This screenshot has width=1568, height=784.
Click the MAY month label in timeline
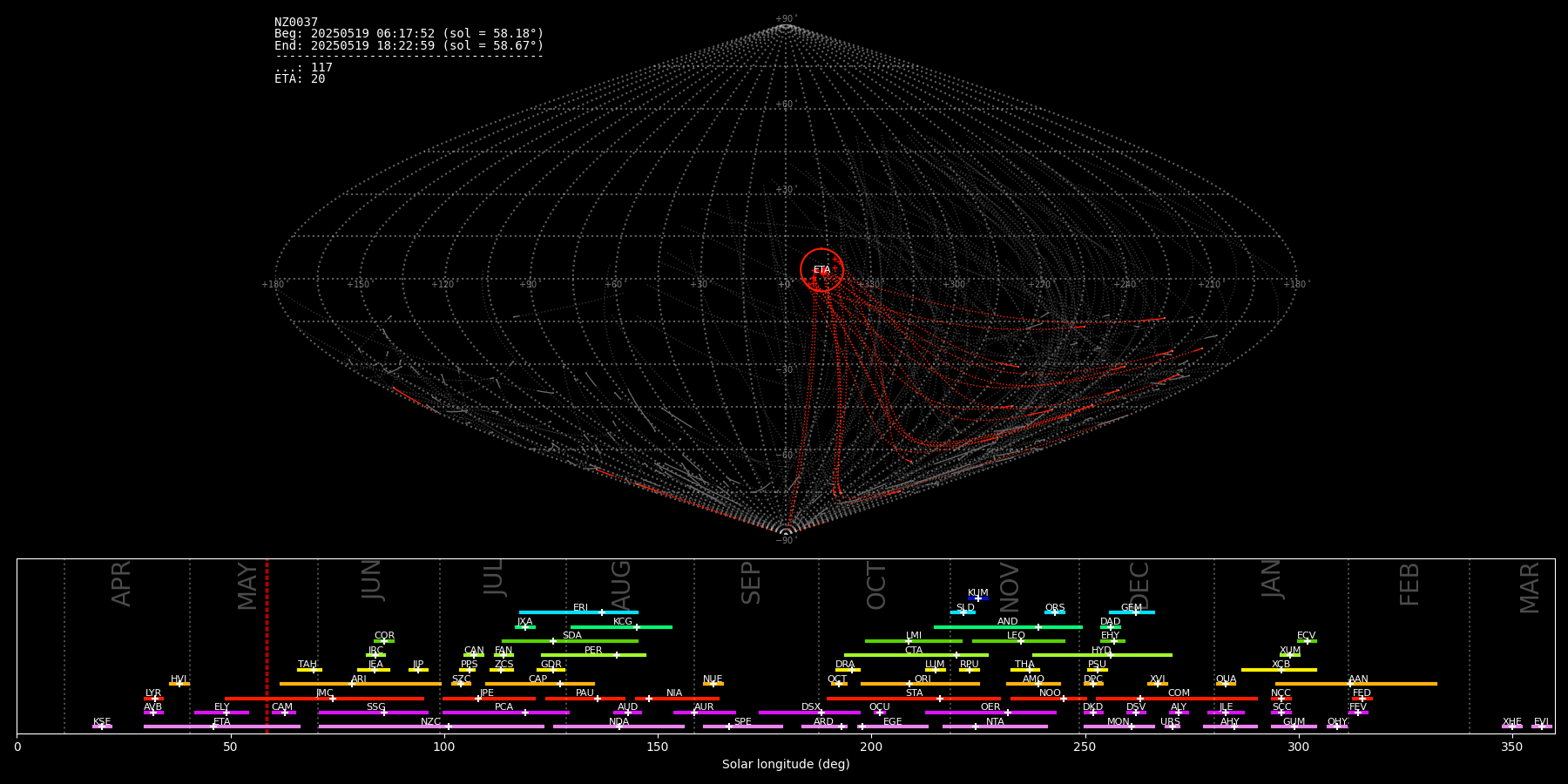point(247,585)
